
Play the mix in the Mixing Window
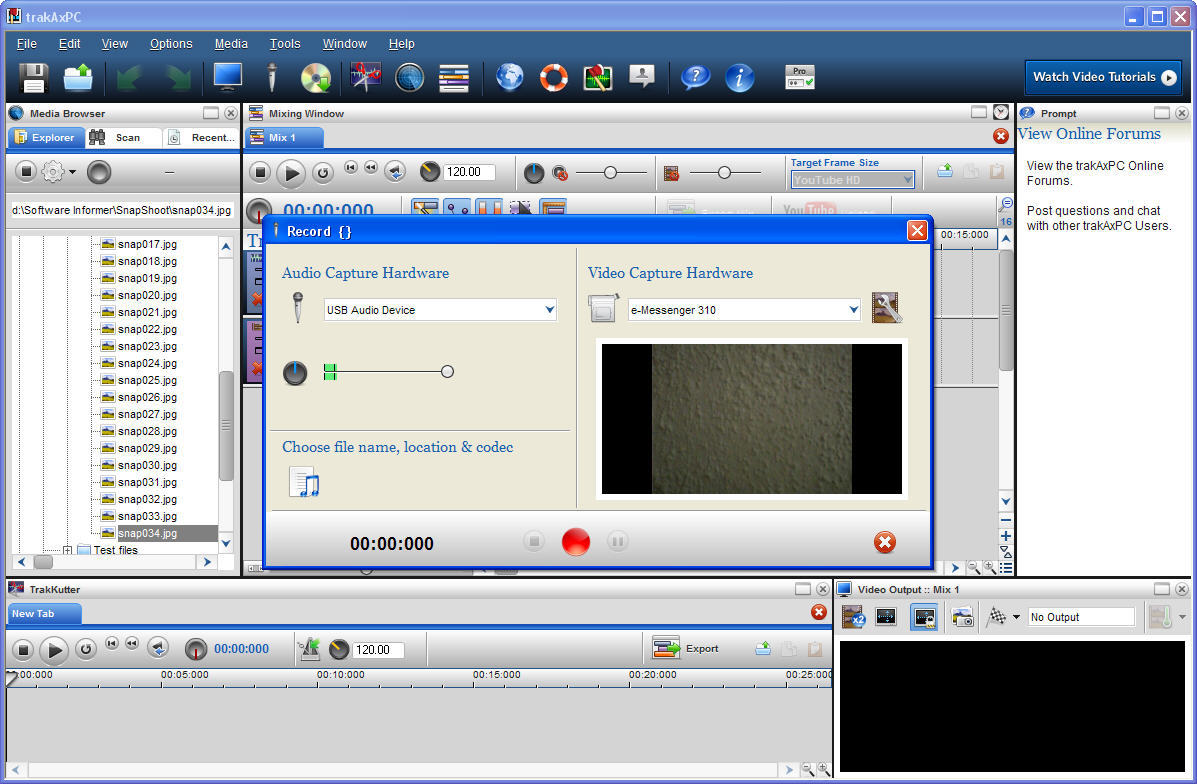(290, 173)
